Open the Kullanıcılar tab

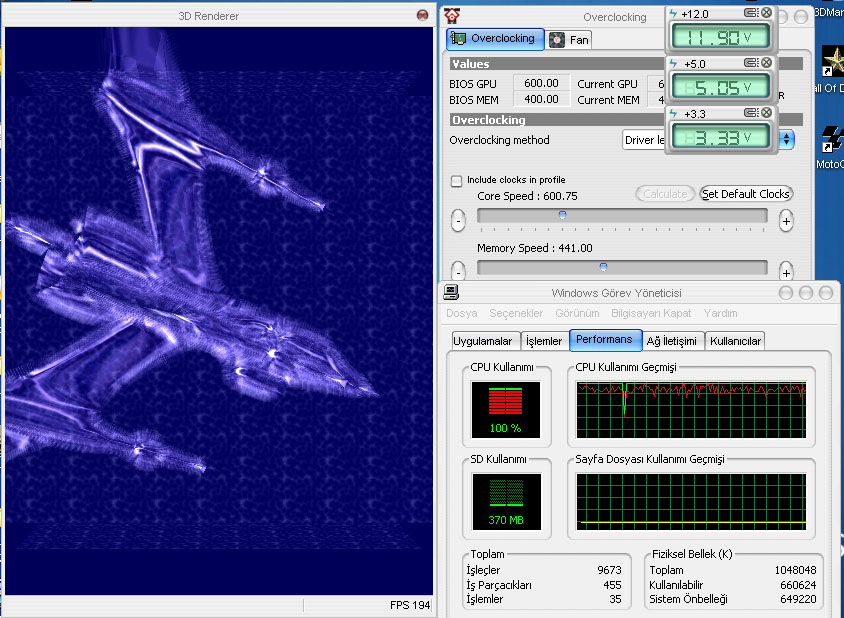coord(735,341)
